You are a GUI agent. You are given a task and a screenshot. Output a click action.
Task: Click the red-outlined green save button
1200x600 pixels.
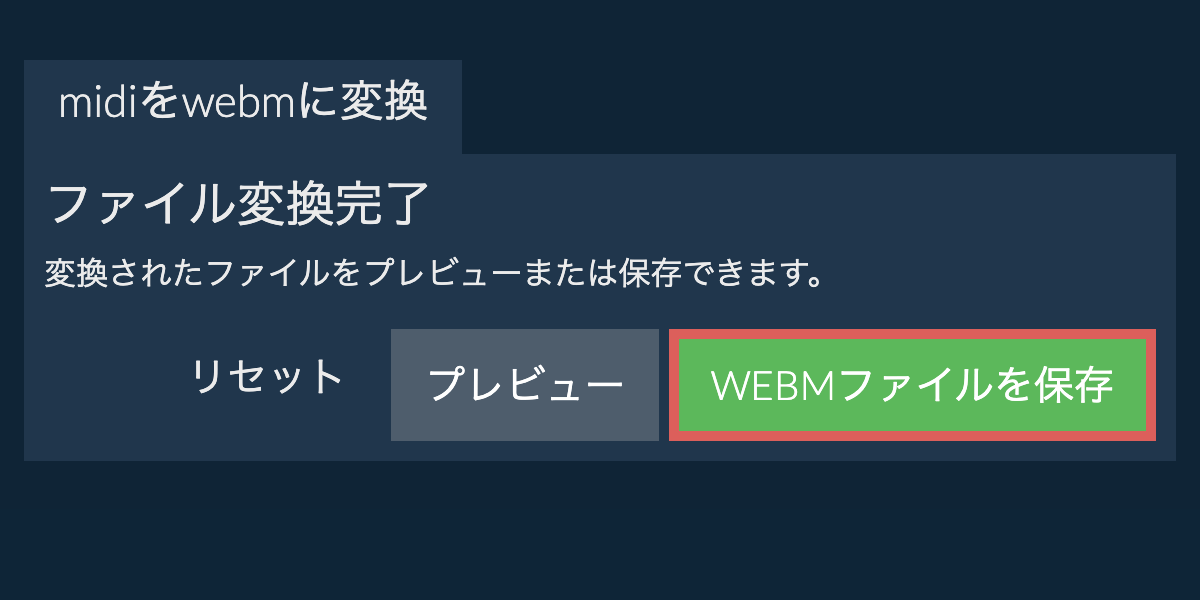tap(912, 385)
